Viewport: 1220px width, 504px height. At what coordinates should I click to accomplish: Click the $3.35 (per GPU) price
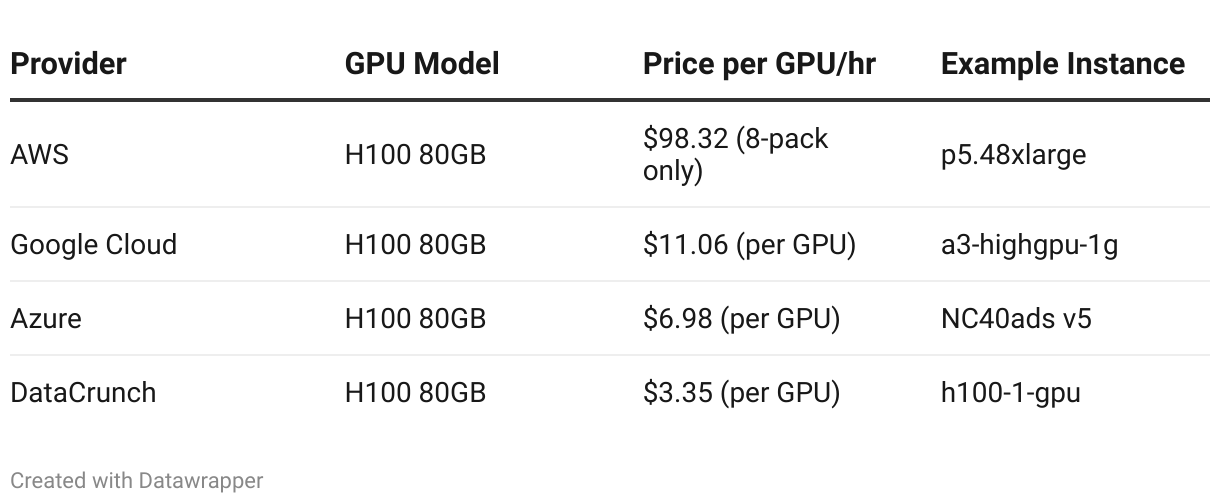pyautogui.click(x=741, y=392)
